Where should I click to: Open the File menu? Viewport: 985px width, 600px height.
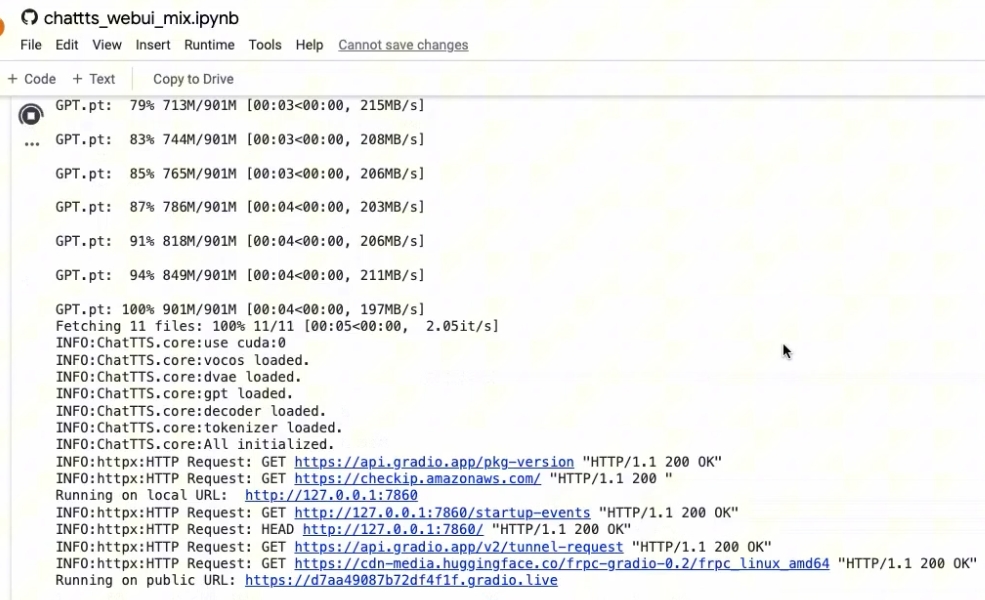(31, 45)
